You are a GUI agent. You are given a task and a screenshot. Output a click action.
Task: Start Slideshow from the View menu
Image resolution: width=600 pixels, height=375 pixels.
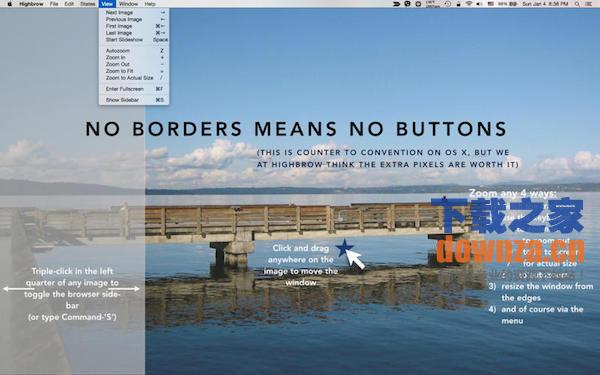(x=134, y=40)
